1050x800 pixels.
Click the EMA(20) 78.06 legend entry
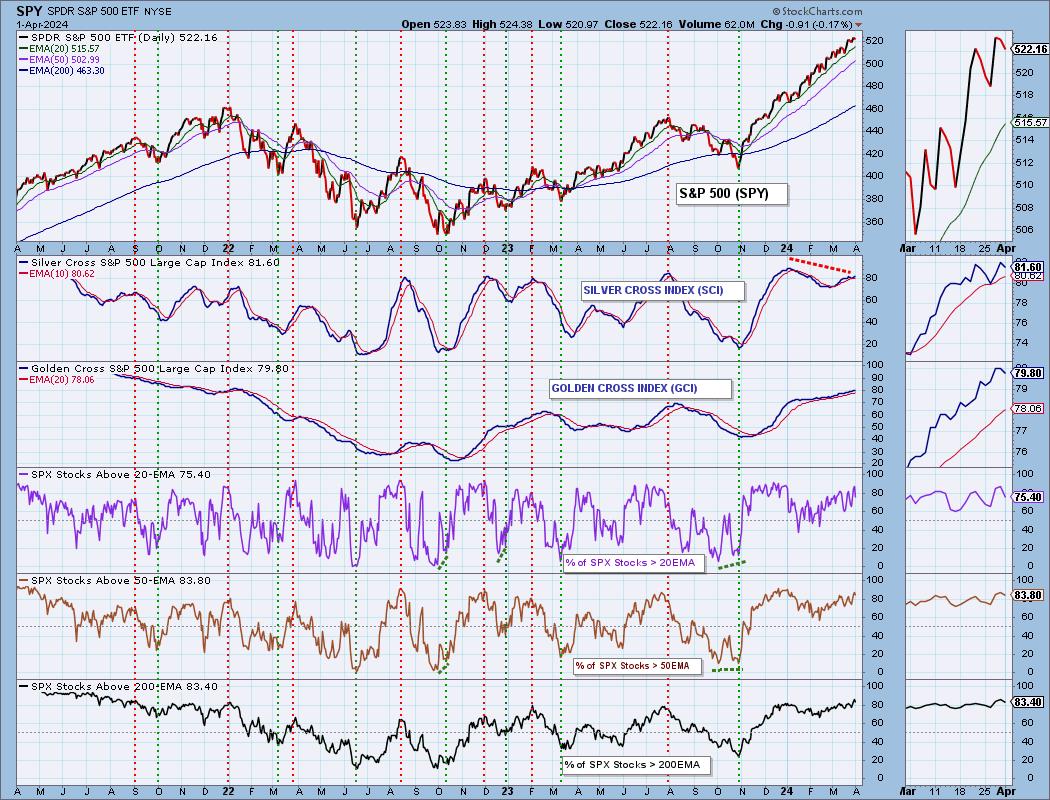[x=57, y=380]
